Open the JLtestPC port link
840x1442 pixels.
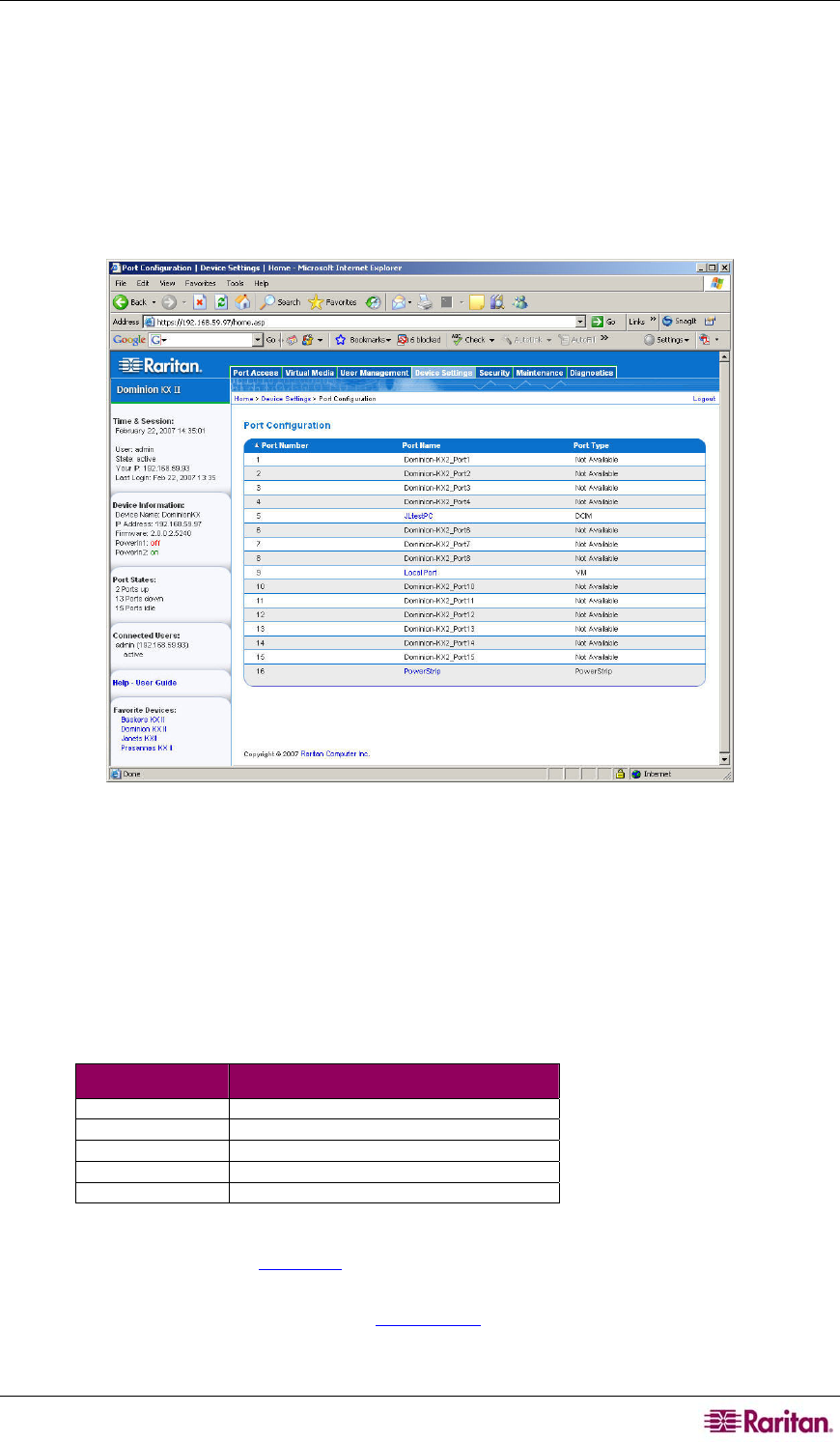tap(418, 516)
